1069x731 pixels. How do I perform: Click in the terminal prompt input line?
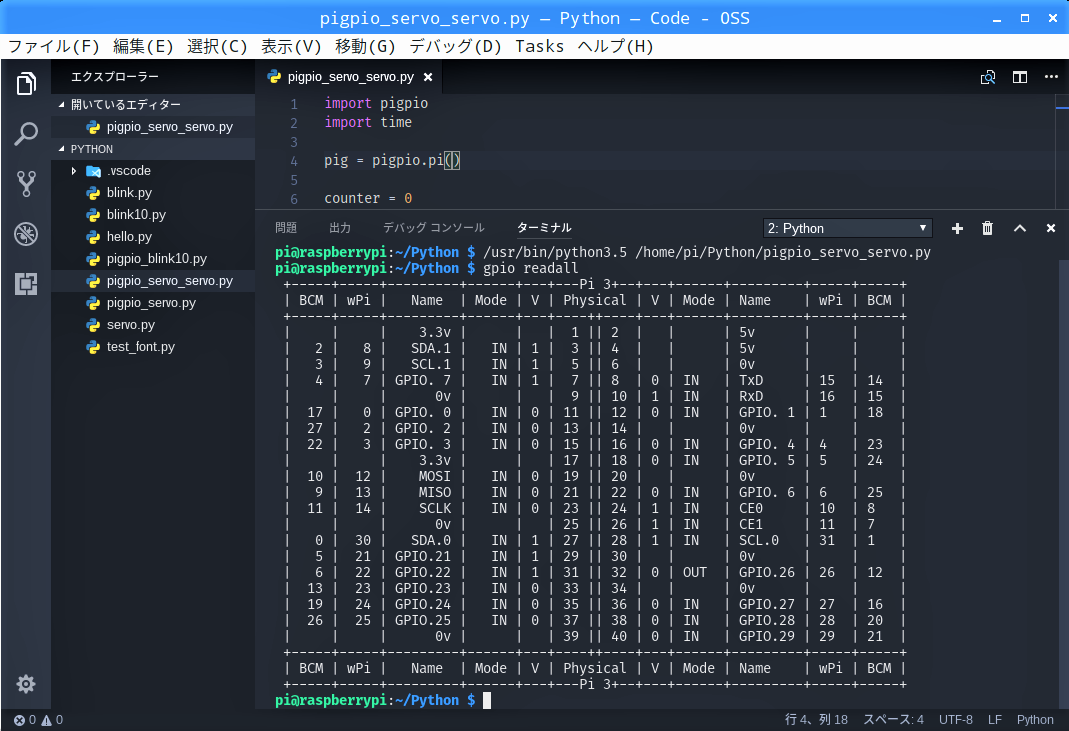(487, 700)
